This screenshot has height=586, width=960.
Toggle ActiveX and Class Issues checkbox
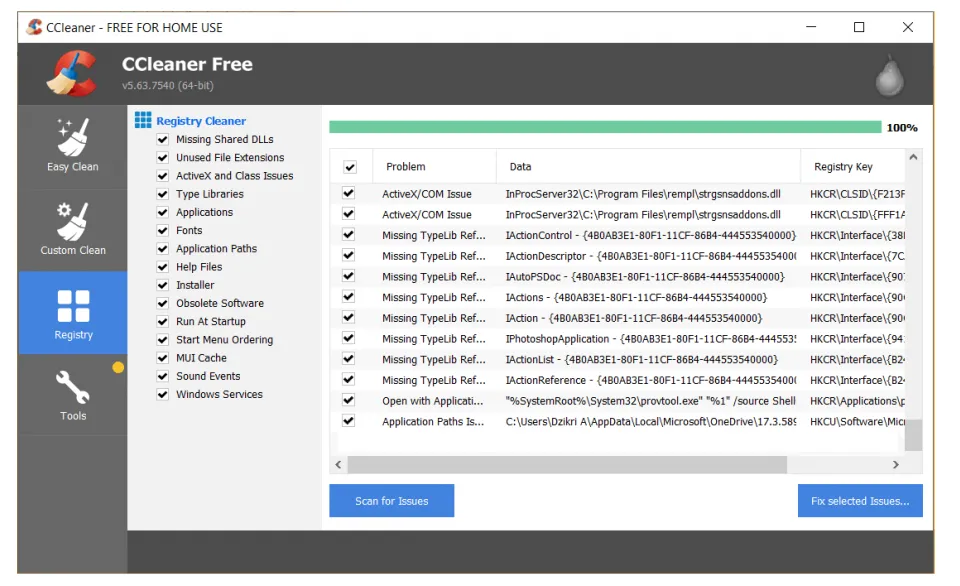click(x=163, y=176)
